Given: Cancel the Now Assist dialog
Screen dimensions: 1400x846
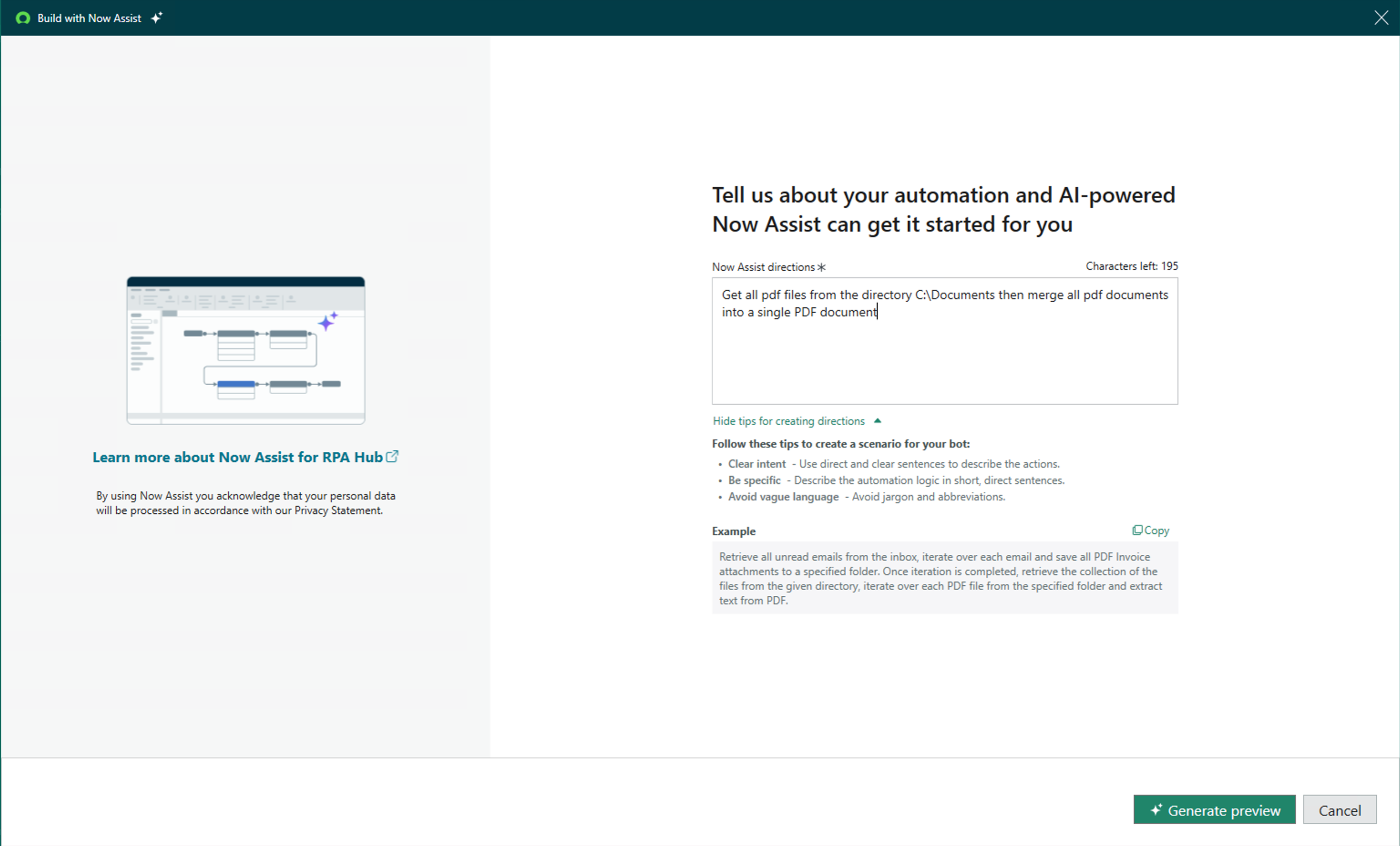Looking at the screenshot, I should [1339, 810].
